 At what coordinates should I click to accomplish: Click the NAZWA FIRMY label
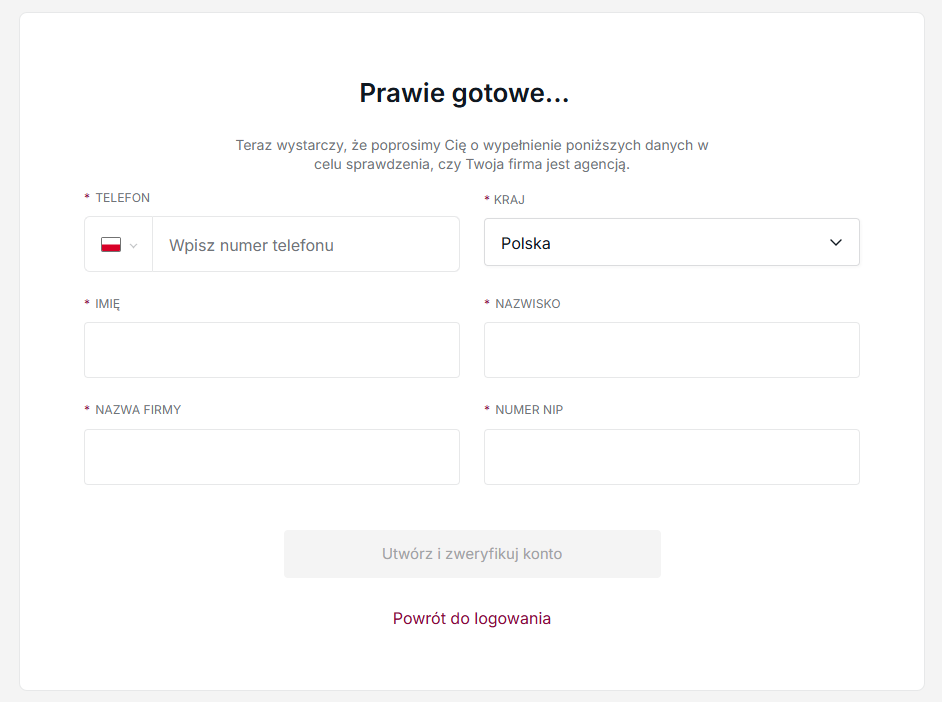(x=138, y=410)
